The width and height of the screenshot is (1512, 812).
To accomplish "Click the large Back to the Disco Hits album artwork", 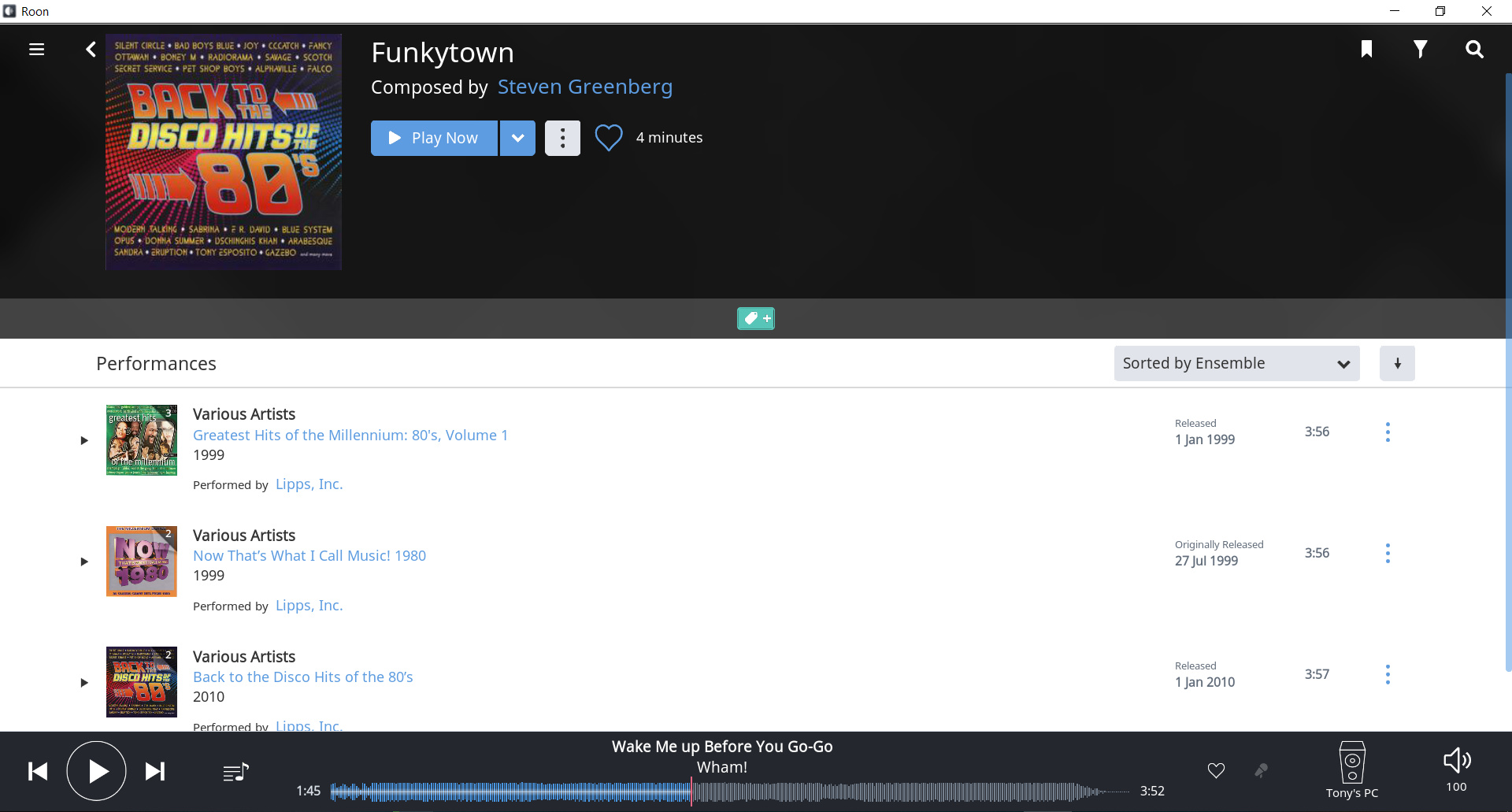I will click(224, 152).
